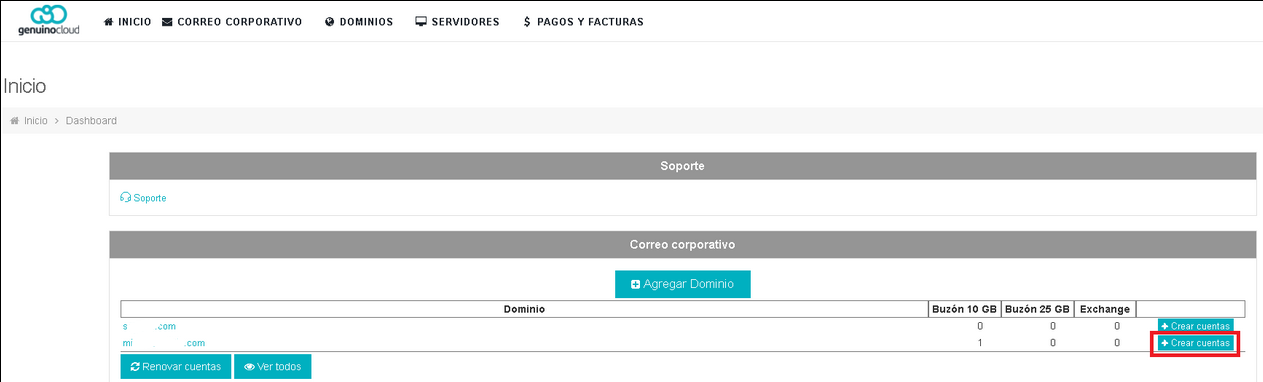The width and height of the screenshot is (1263, 382).
Task: Click the Ver todos button
Action: point(273,366)
